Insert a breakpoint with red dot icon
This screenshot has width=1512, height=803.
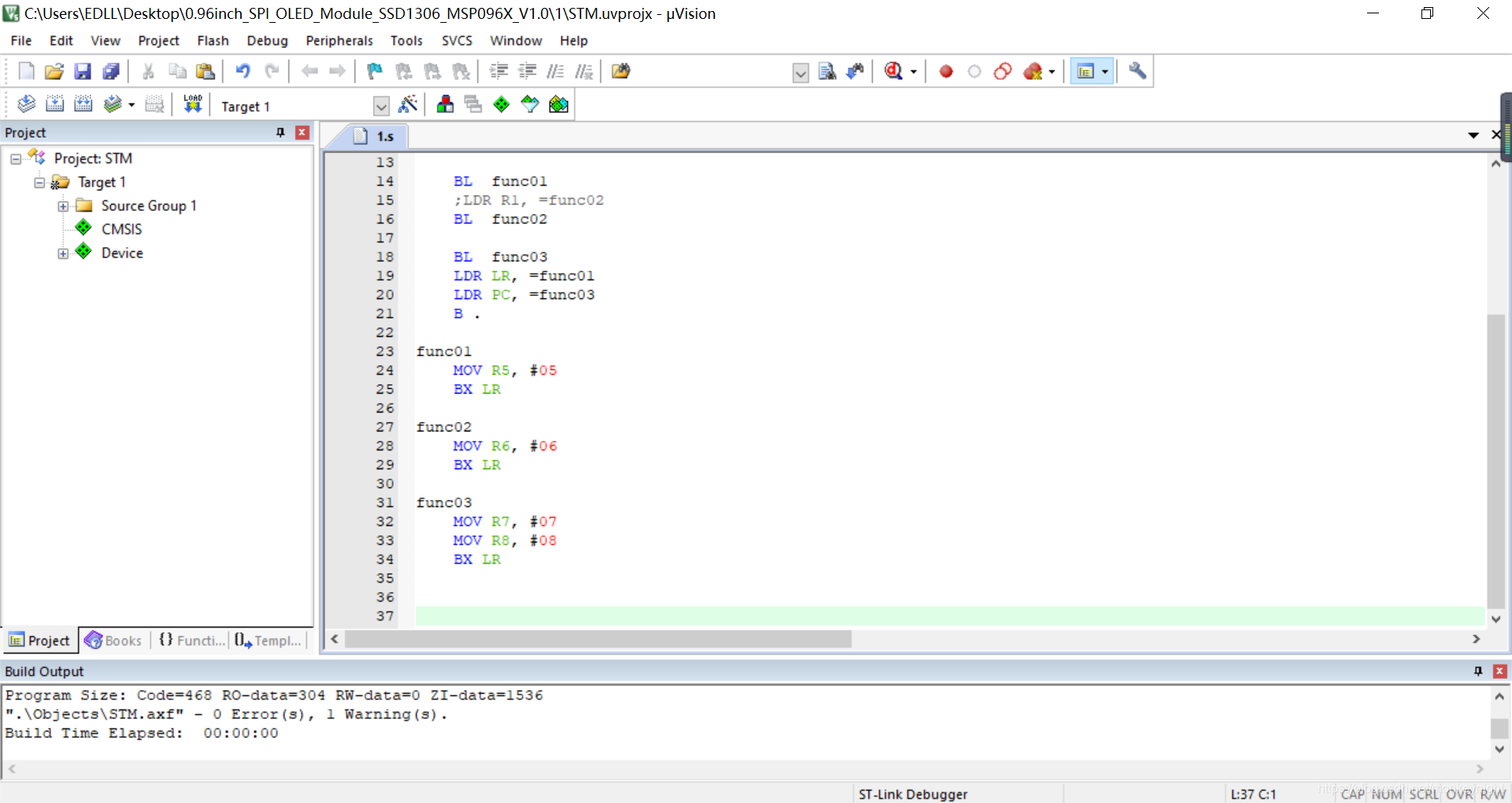click(x=946, y=72)
